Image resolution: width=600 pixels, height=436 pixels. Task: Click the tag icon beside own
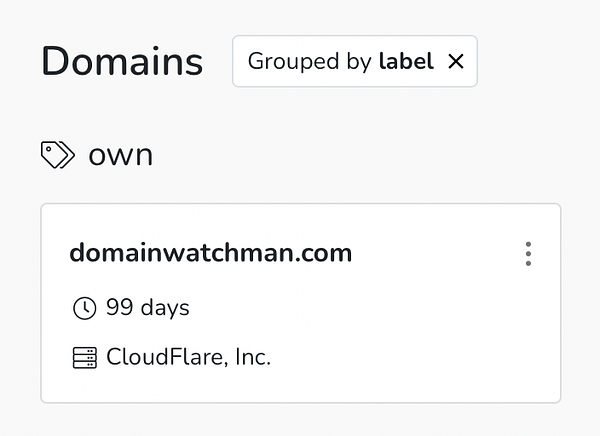pos(58,154)
